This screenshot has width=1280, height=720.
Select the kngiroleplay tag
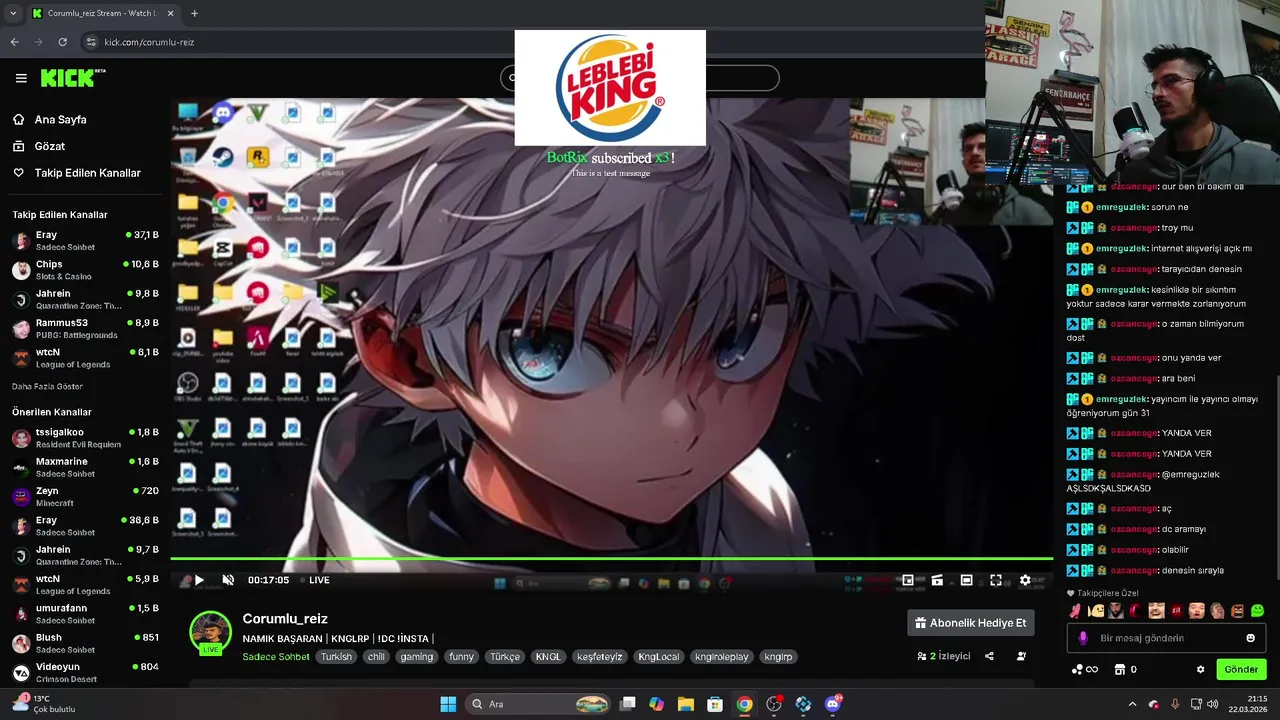(x=722, y=657)
